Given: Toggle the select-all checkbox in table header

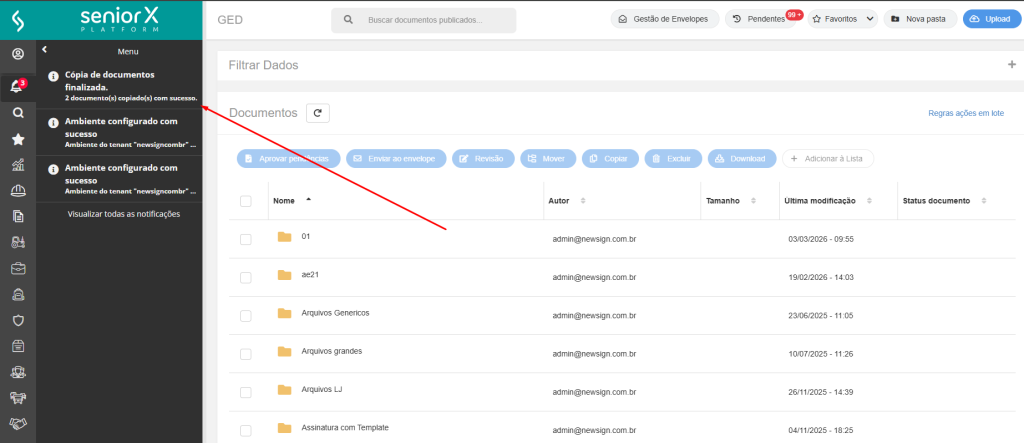Looking at the screenshot, I should tap(246, 201).
